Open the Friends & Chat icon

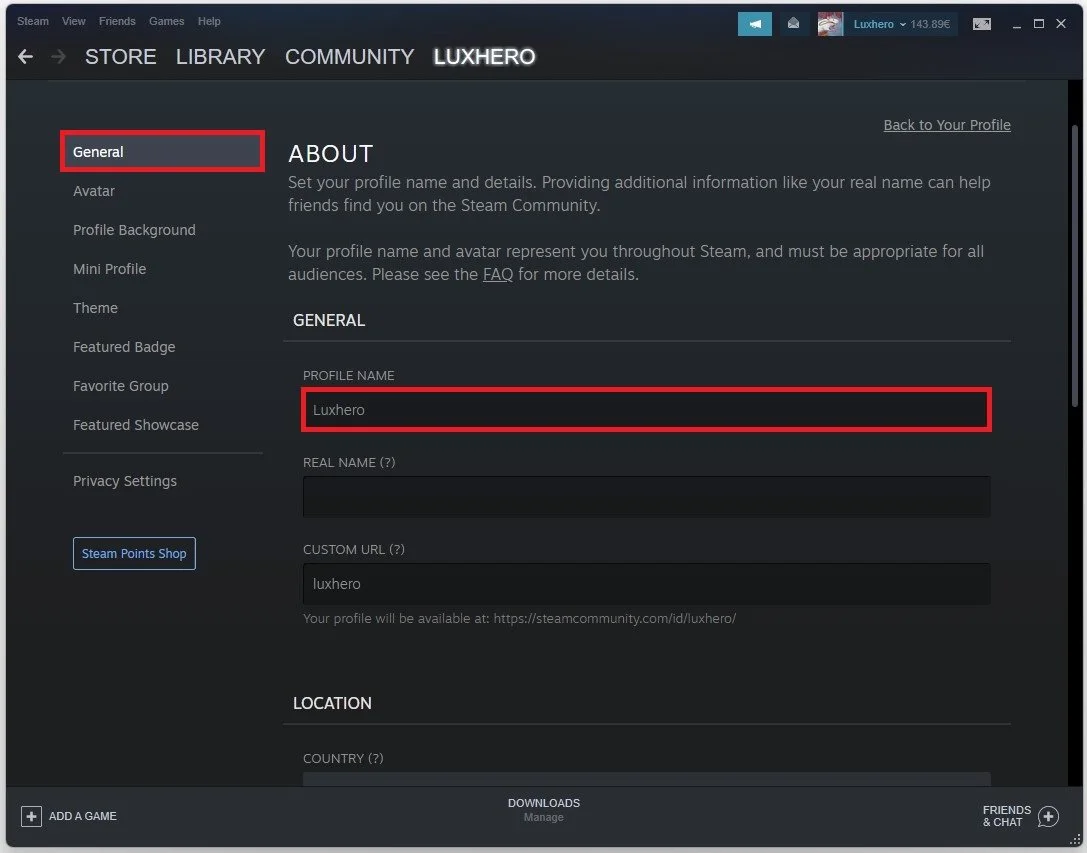click(1047, 816)
